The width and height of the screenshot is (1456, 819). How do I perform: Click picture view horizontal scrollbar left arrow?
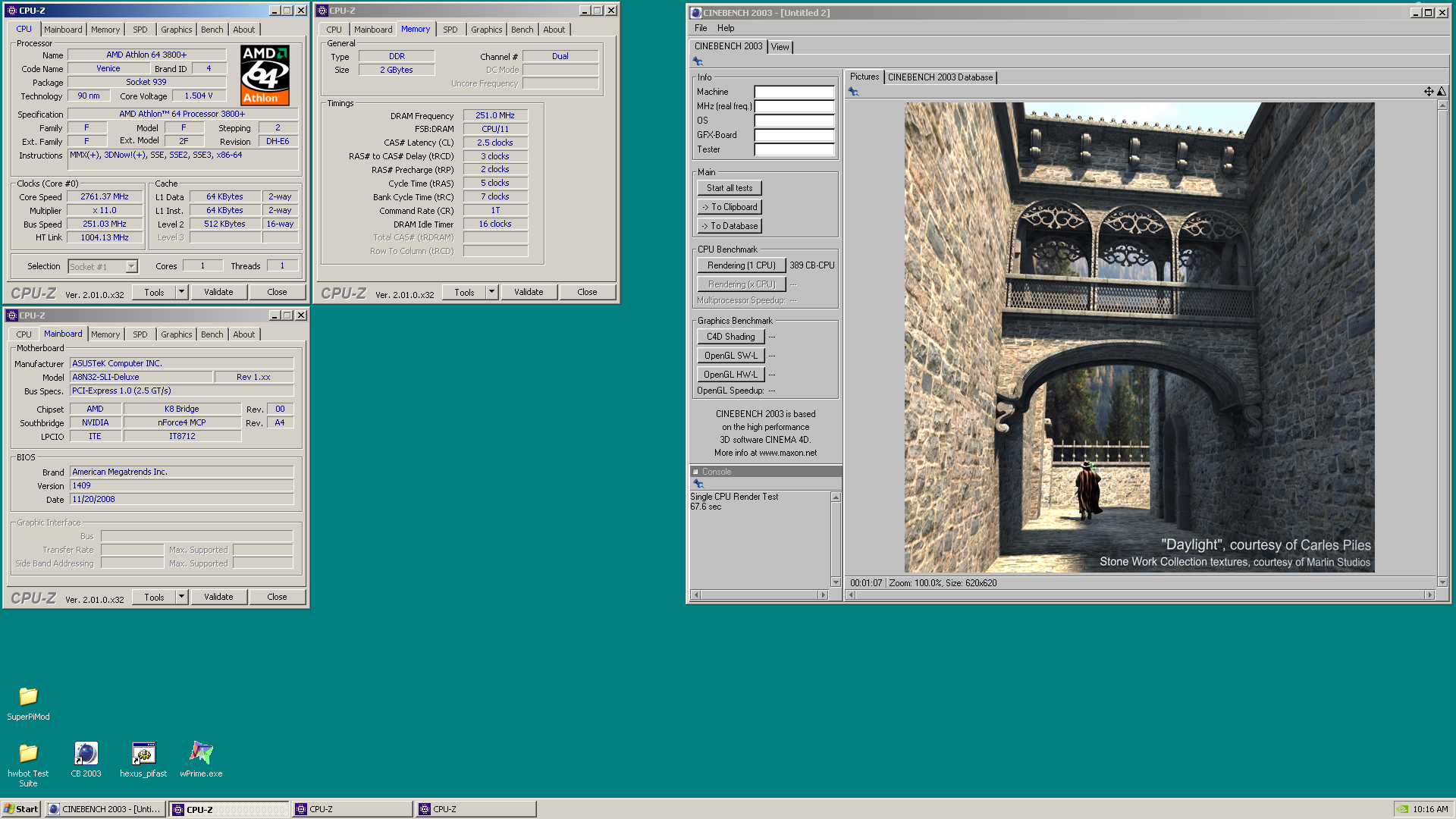pos(851,595)
